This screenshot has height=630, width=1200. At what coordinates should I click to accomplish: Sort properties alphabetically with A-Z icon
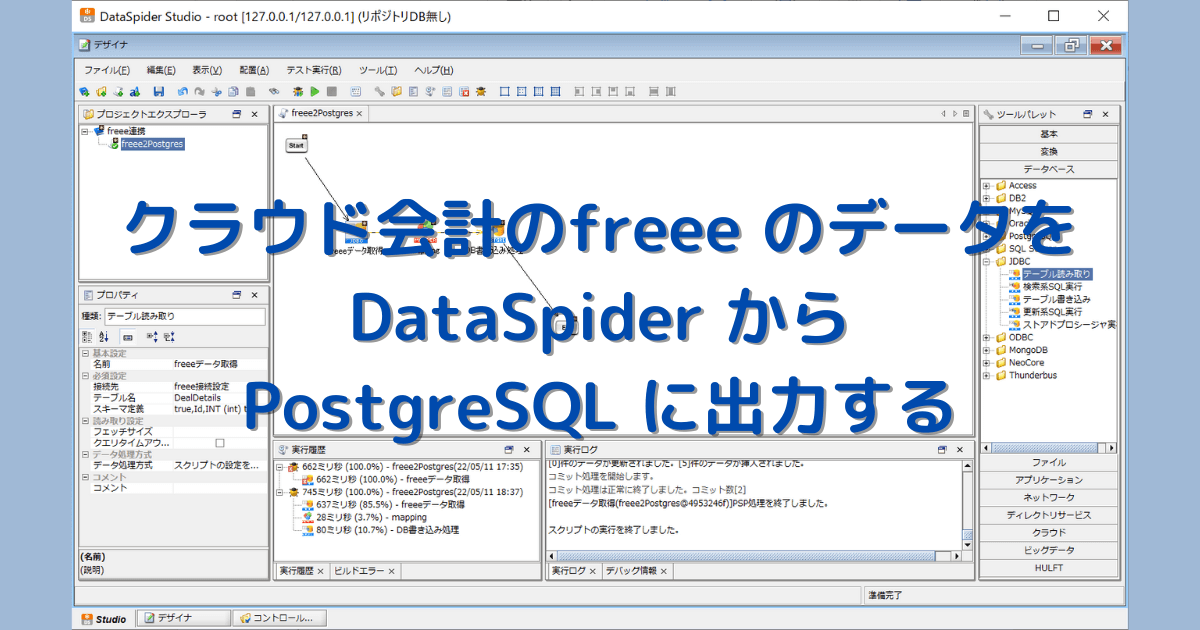pos(103,337)
